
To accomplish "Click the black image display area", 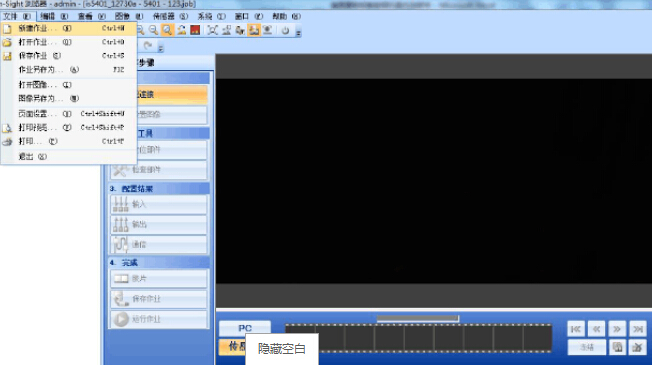I will pyautogui.click(x=434, y=181).
